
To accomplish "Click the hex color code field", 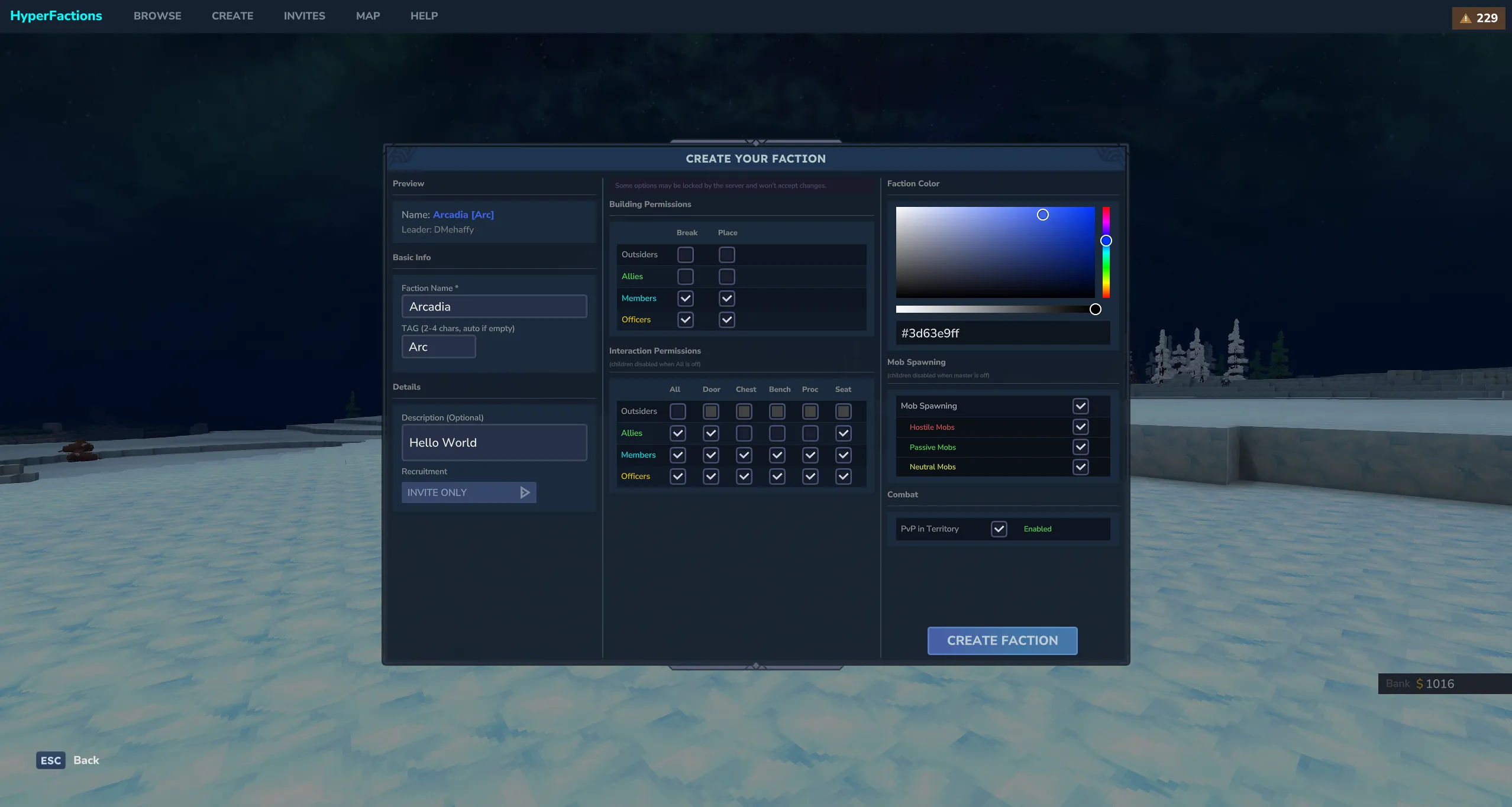I will pos(1002,333).
